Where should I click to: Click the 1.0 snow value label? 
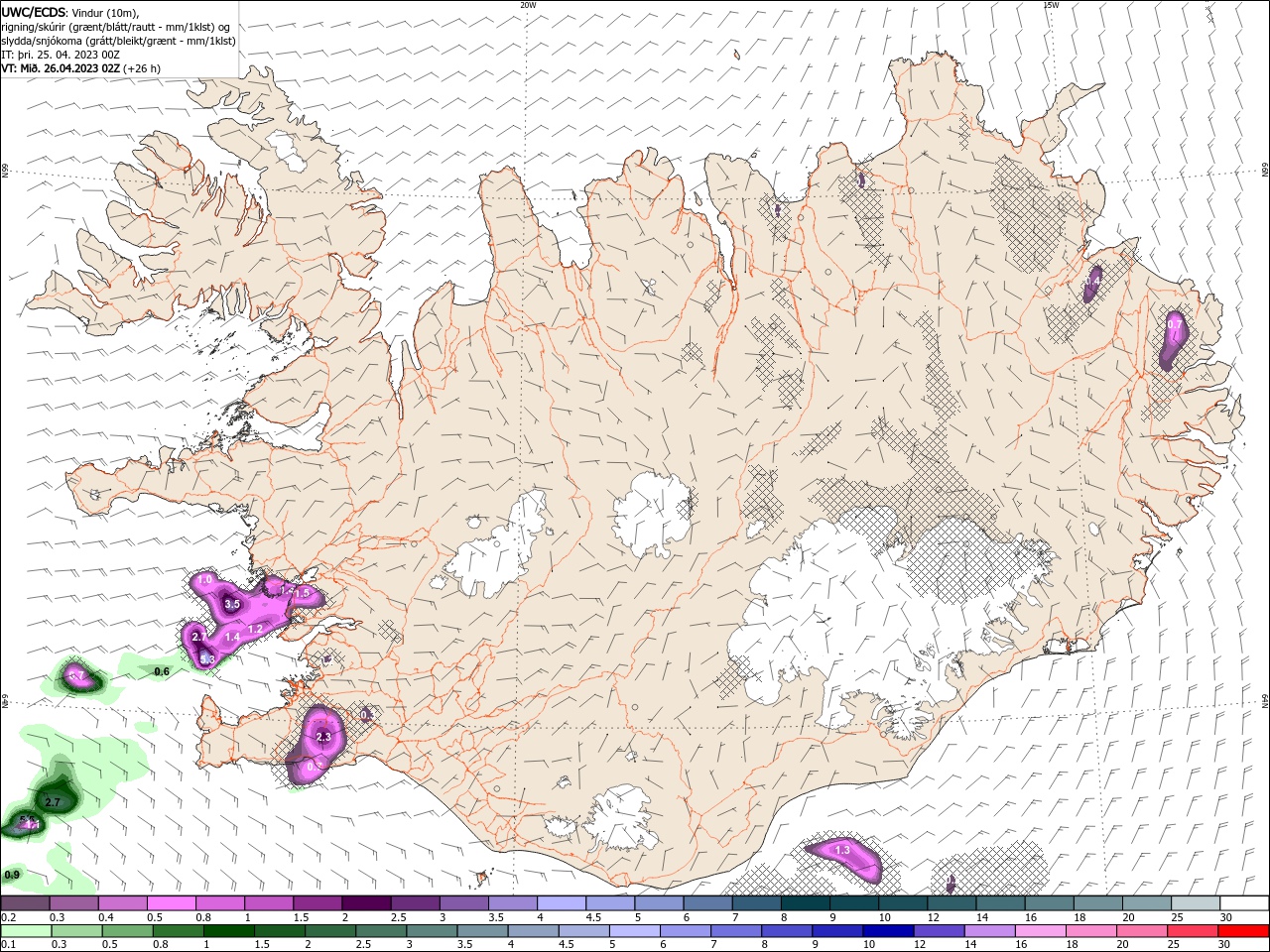click(x=205, y=579)
